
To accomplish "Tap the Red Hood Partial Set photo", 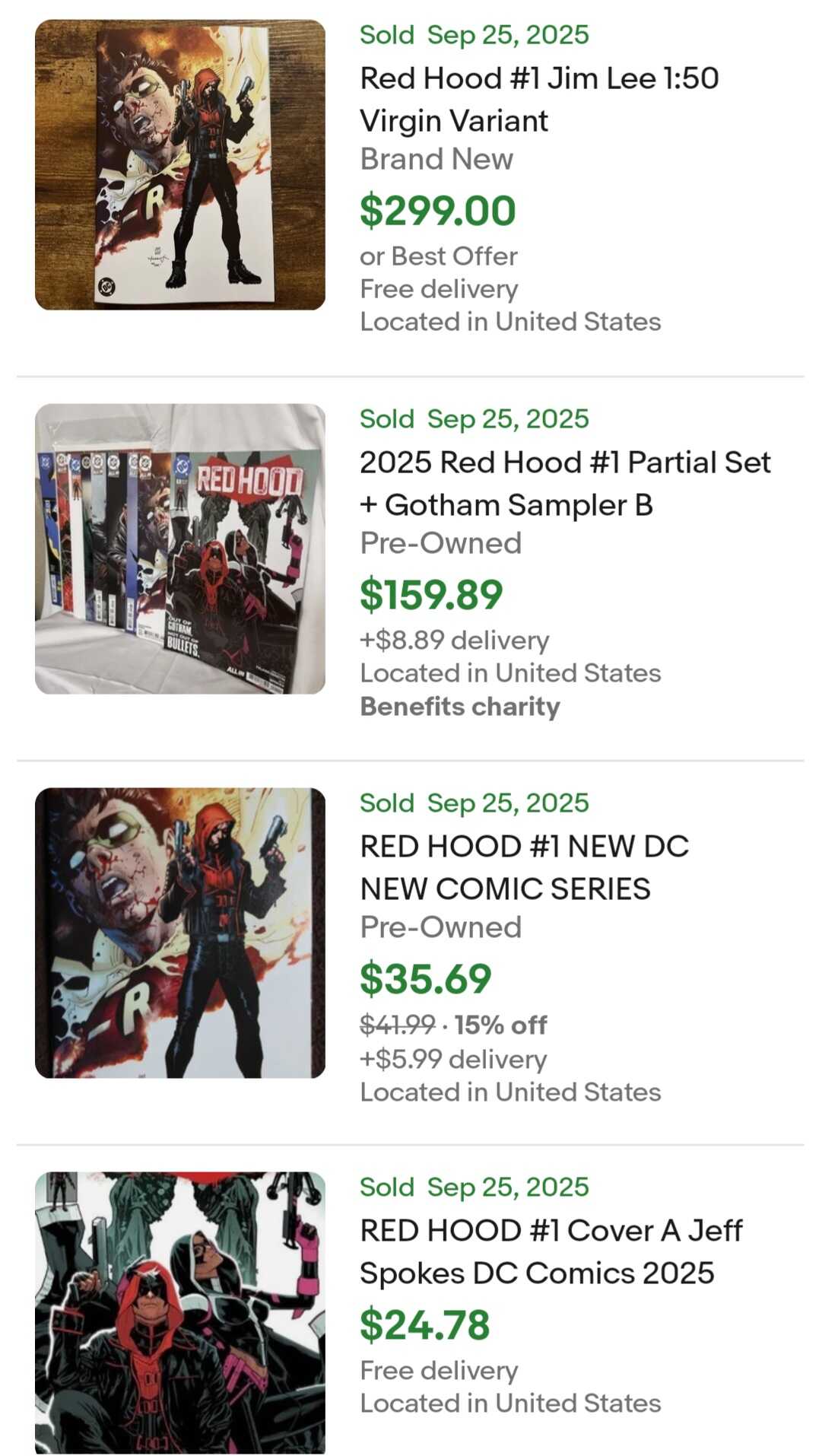I will (x=180, y=548).
